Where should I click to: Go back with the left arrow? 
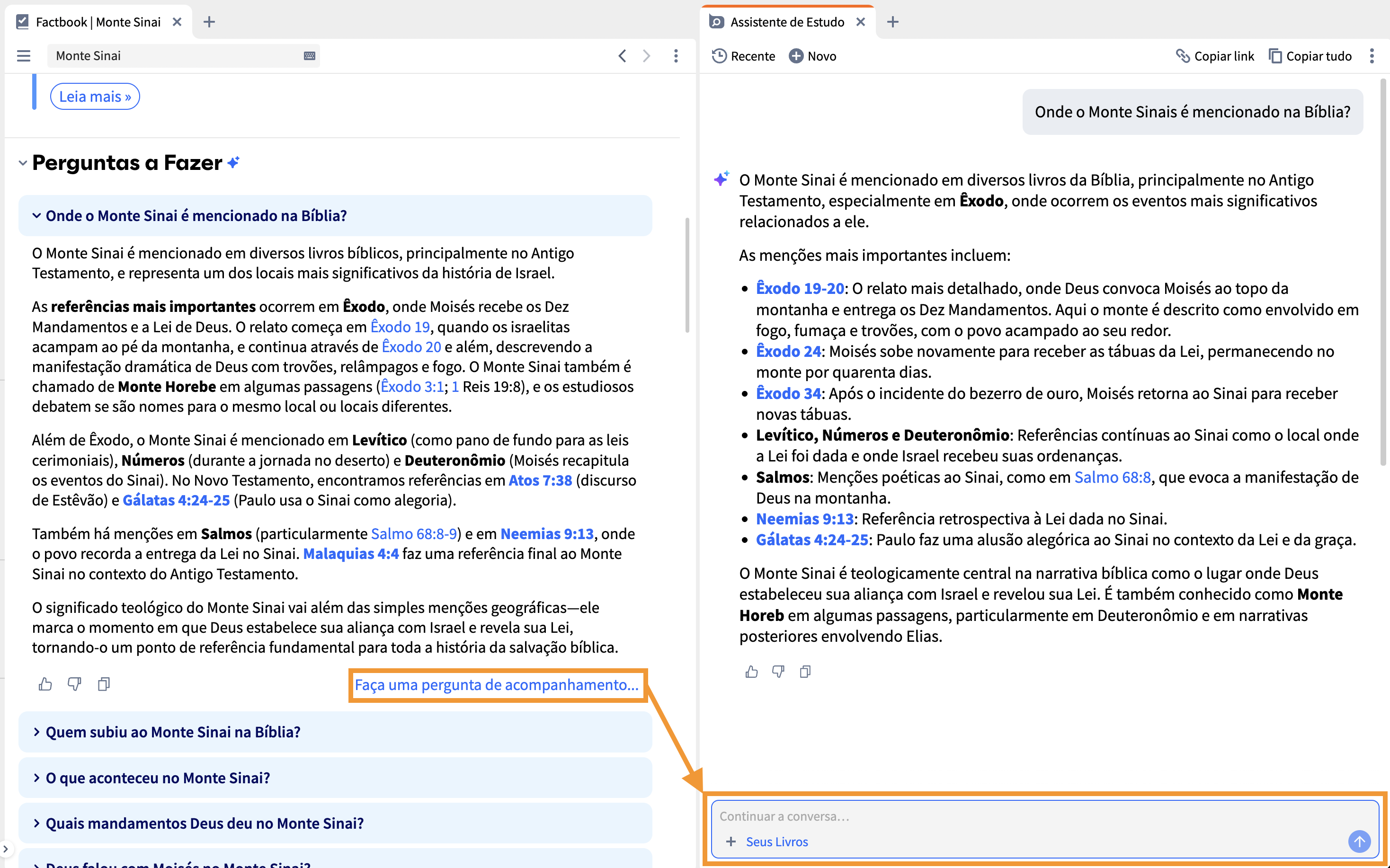(623, 56)
